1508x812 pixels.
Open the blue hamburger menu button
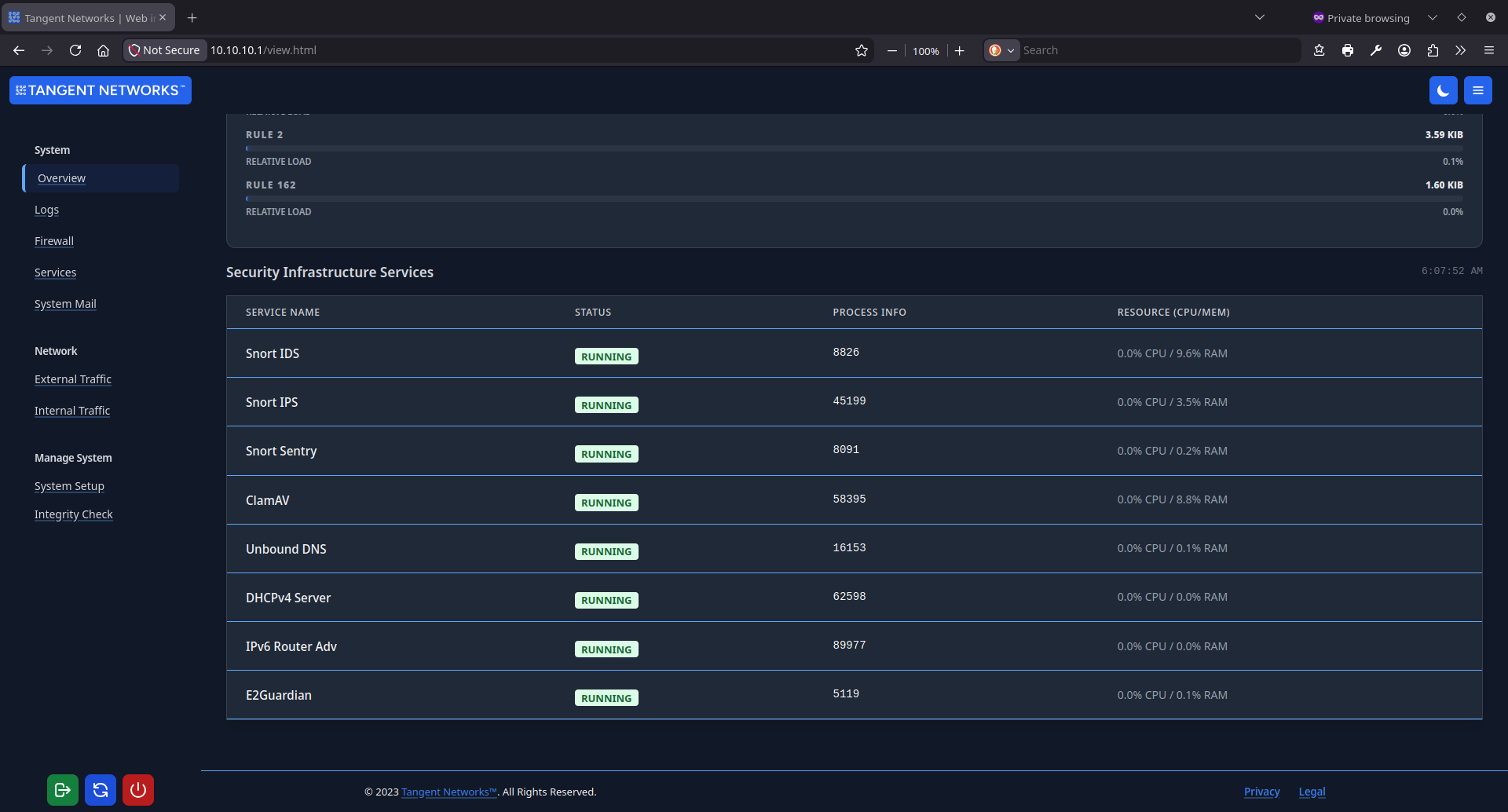point(1477,90)
